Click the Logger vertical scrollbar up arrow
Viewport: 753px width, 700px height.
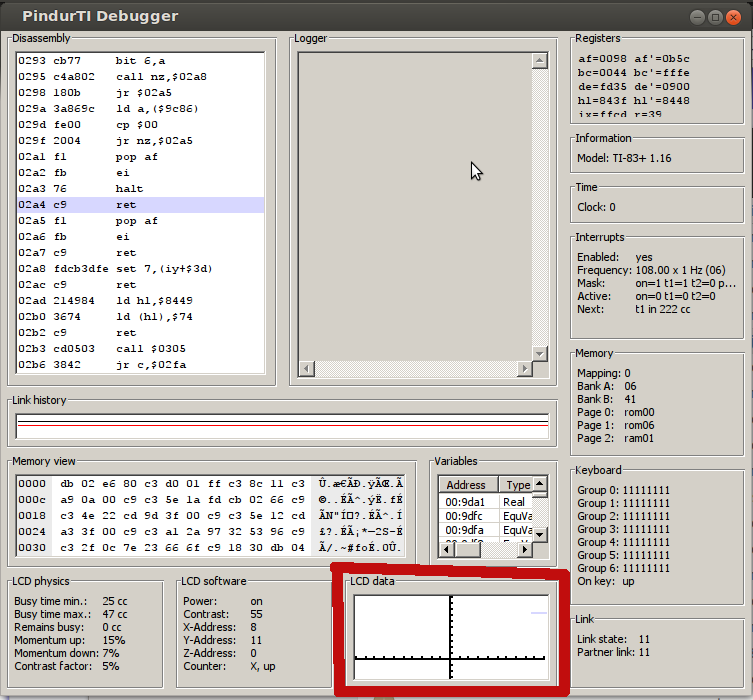[540, 61]
